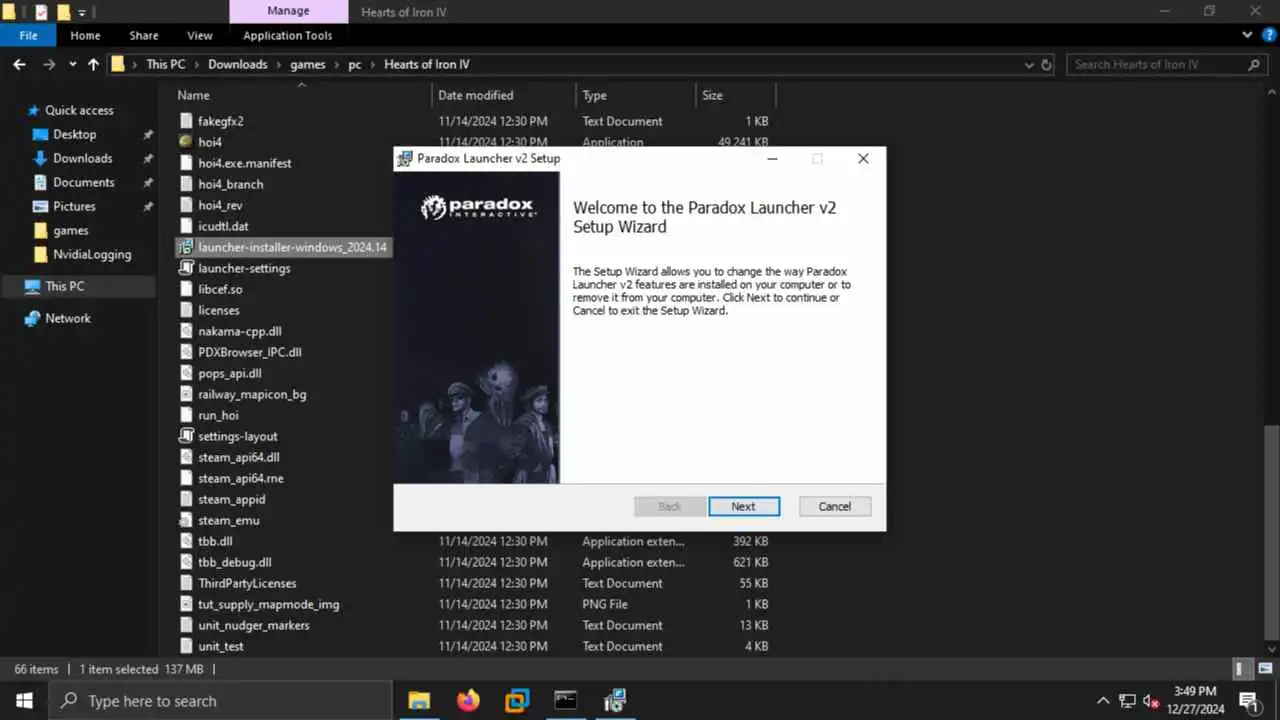Refresh the current folder view
The height and width of the screenshot is (720, 1280).
pos(1047,64)
